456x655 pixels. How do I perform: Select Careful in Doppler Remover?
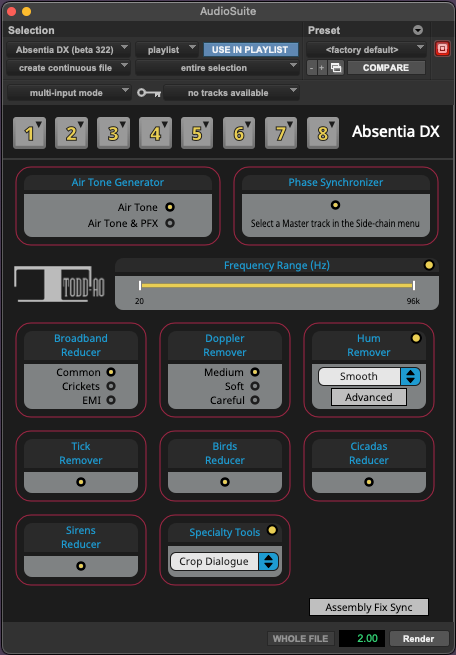click(255, 400)
